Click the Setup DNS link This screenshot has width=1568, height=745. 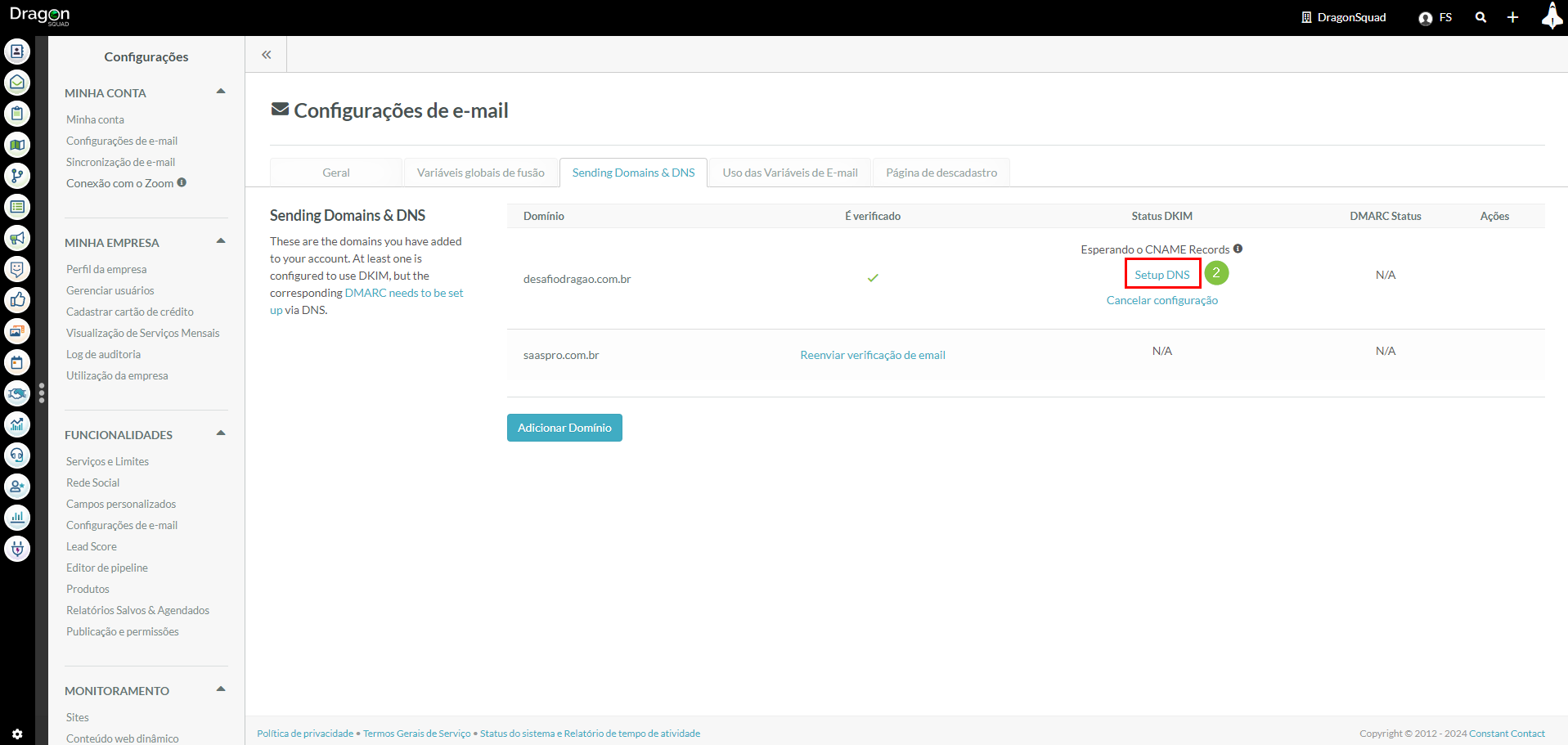(x=1161, y=275)
